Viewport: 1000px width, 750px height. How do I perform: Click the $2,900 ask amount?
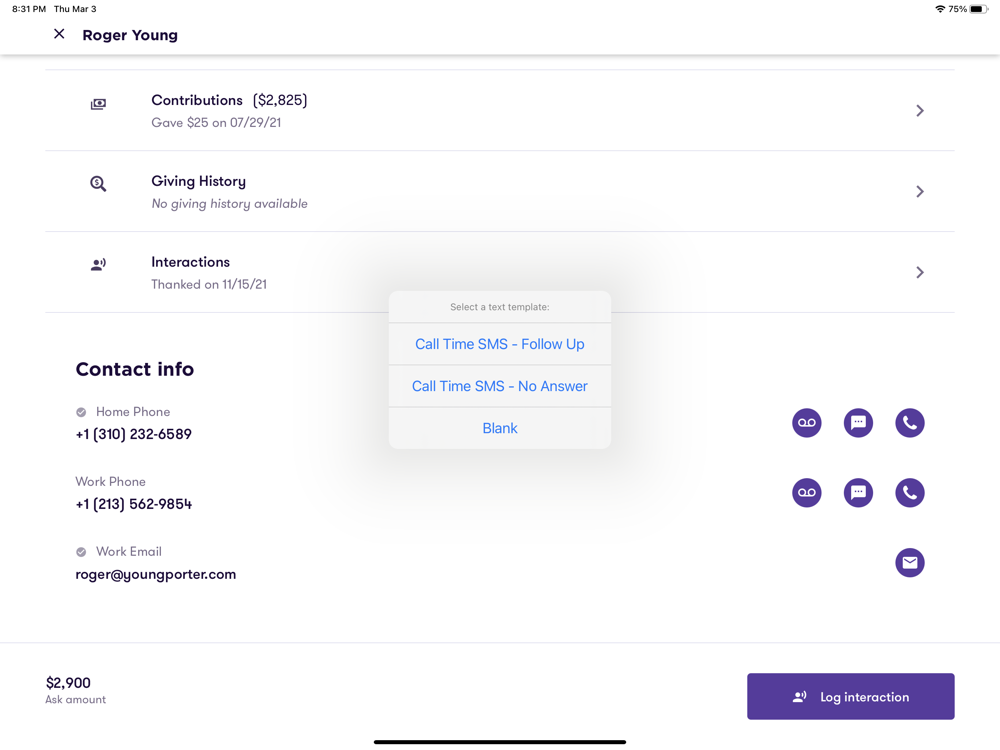click(68, 683)
